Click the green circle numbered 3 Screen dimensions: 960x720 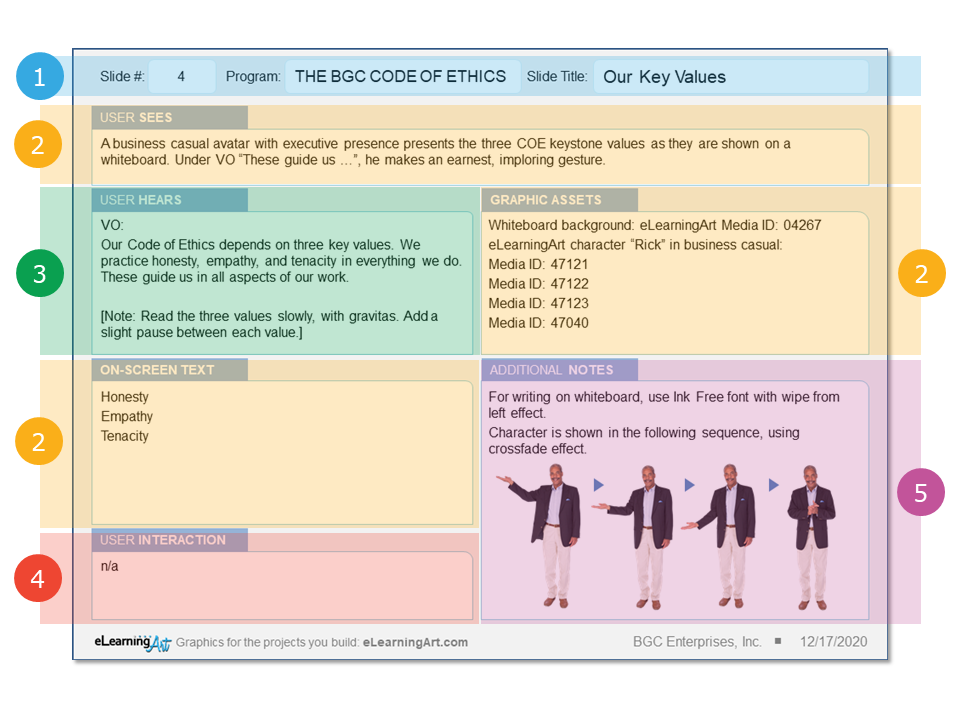39,274
